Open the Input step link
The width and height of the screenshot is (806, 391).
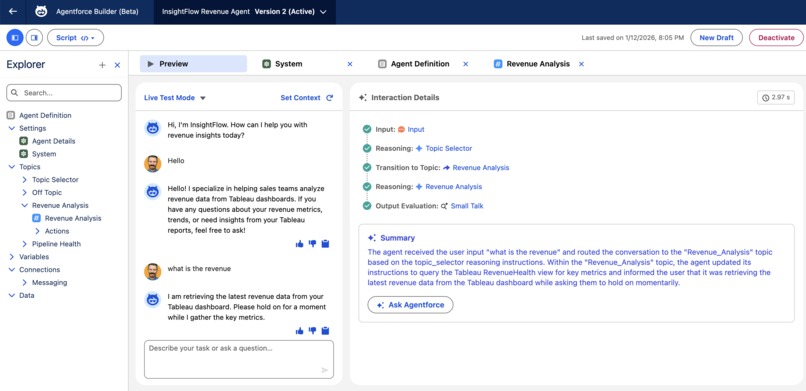416,129
